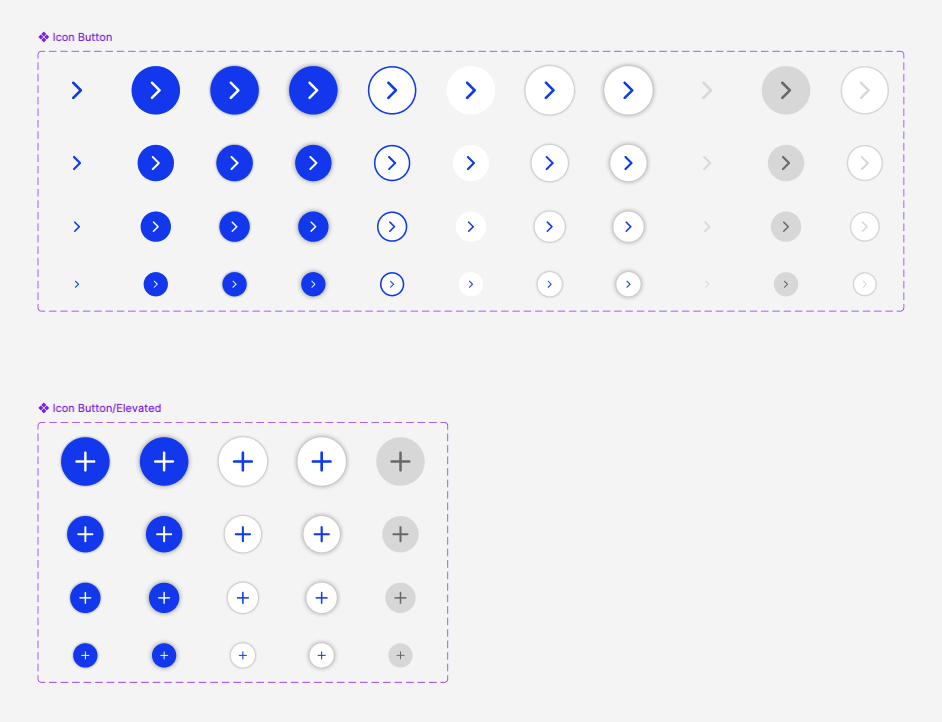Click the second-largest gray-filled chevron button

[786, 163]
